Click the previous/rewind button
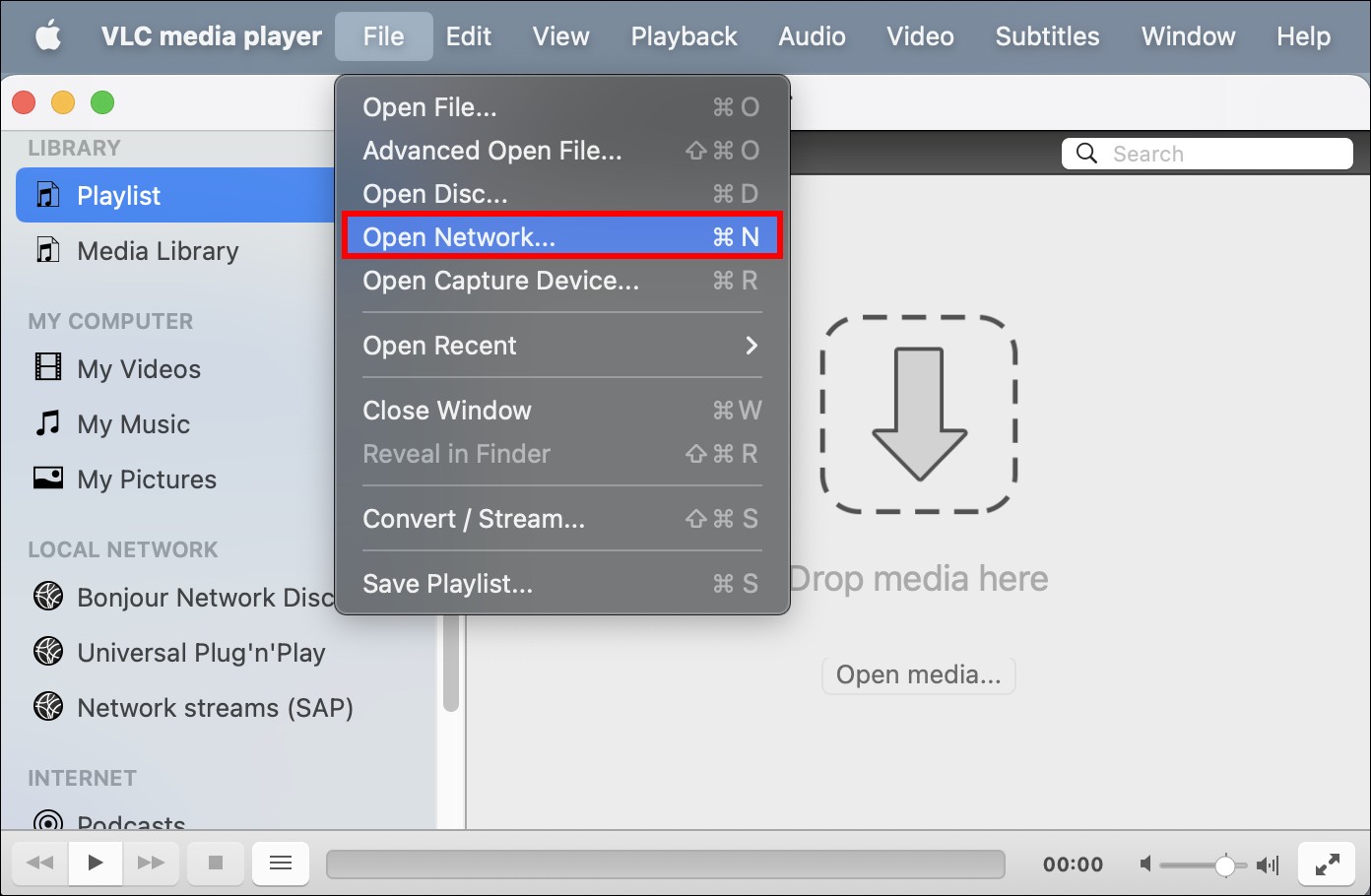The height and width of the screenshot is (896, 1371). click(x=40, y=864)
